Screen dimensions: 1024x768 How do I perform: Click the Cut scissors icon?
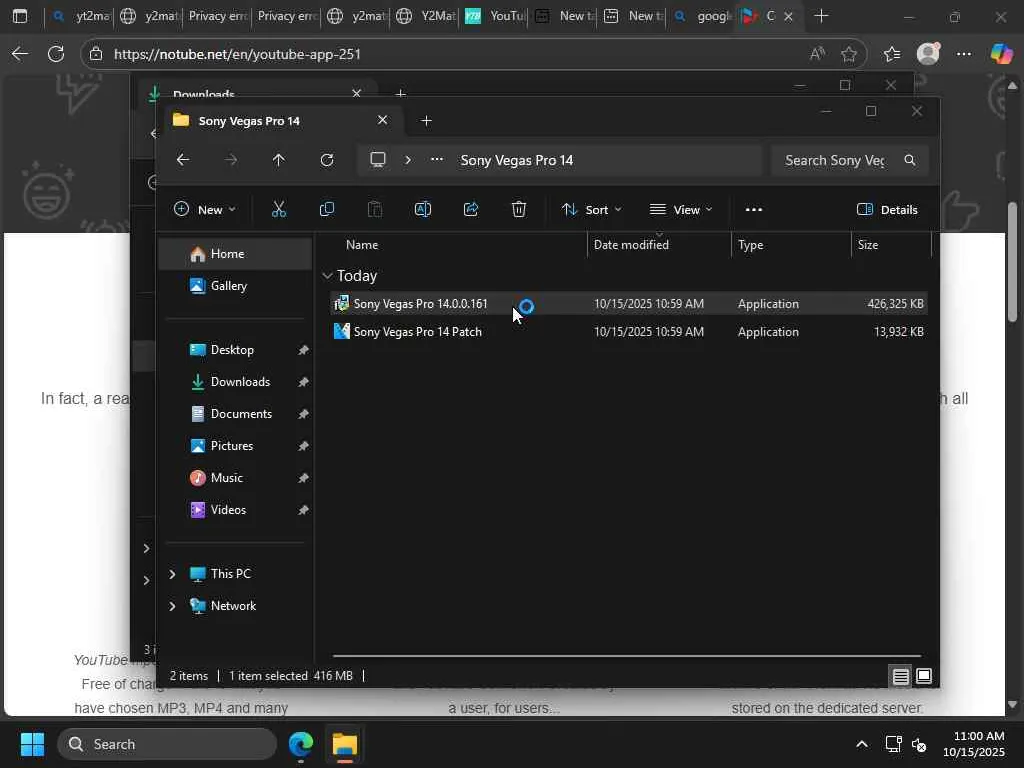[279, 210]
